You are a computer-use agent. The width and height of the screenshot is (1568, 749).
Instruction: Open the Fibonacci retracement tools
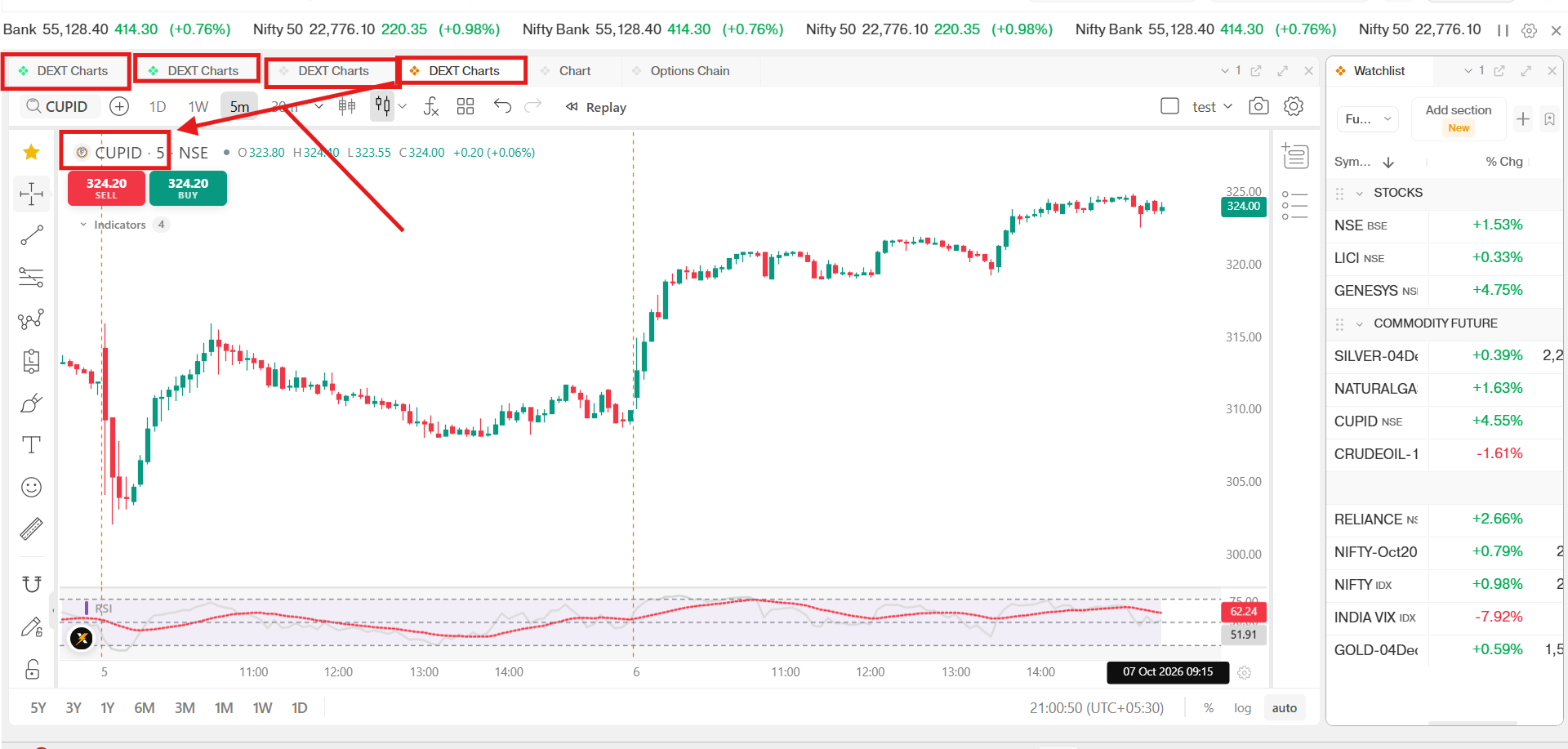pyautogui.click(x=31, y=278)
